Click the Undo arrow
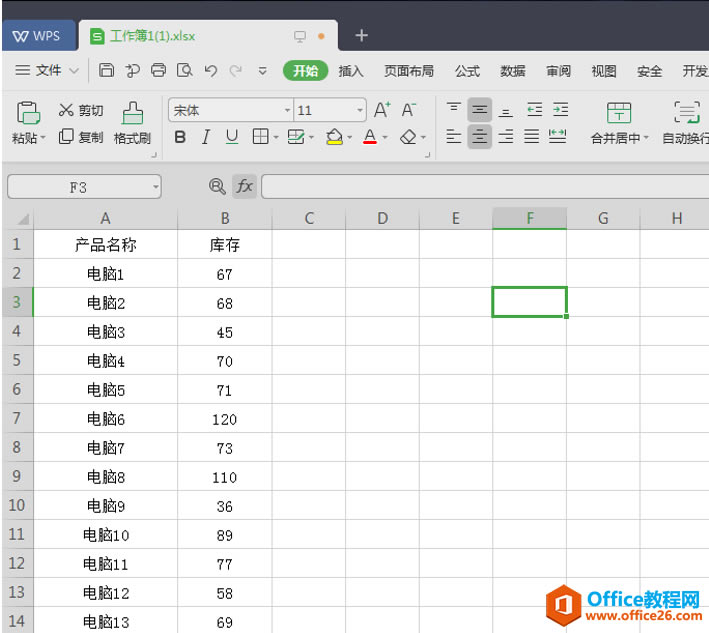 211,71
